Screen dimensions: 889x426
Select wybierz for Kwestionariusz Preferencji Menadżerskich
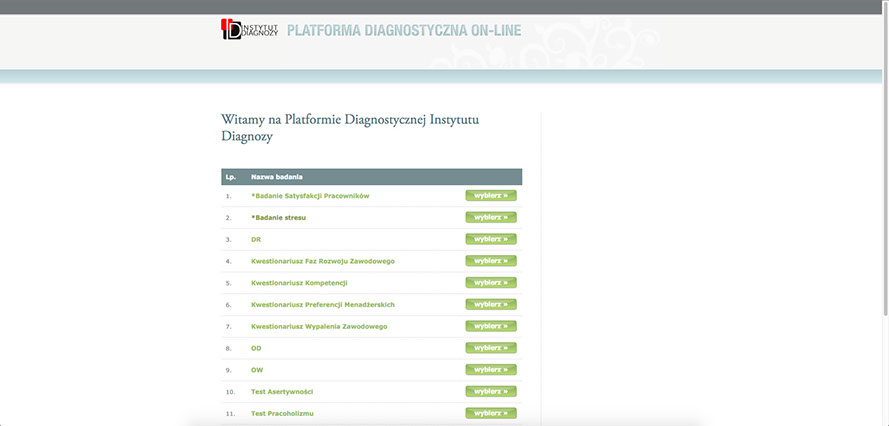click(490, 304)
